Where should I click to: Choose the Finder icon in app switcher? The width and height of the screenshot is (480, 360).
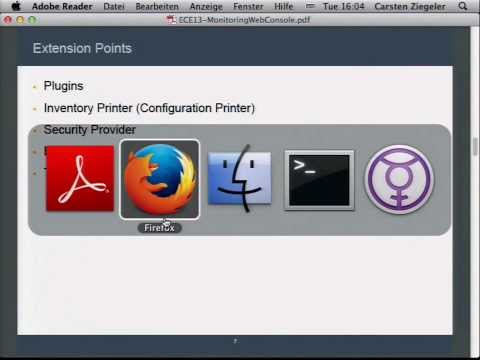(x=240, y=179)
